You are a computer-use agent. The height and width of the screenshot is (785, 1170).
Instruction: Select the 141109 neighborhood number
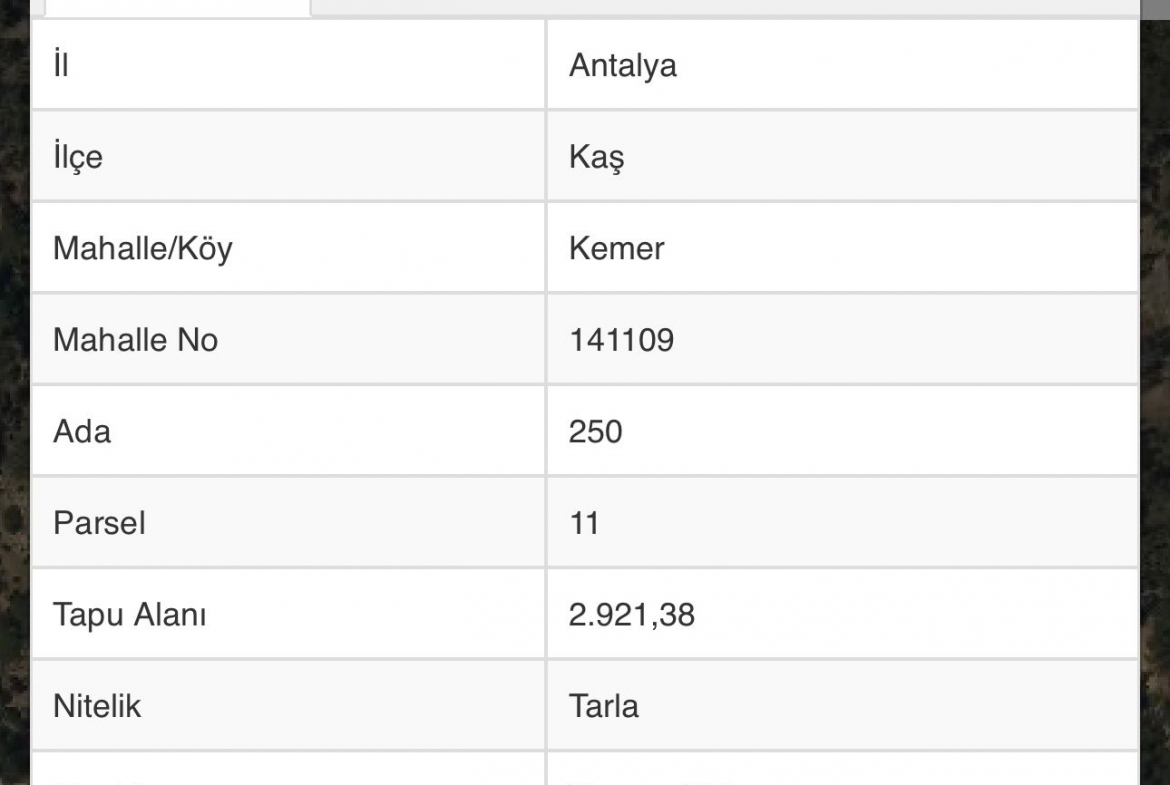(622, 340)
